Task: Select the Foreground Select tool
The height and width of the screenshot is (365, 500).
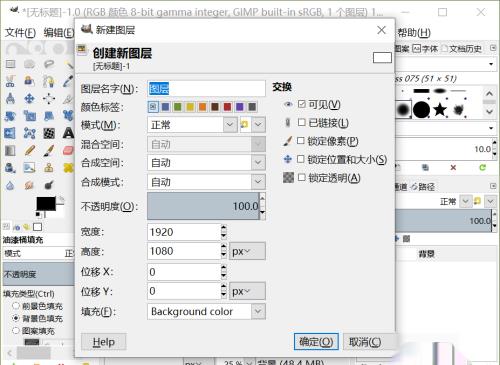Action: coord(29,81)
